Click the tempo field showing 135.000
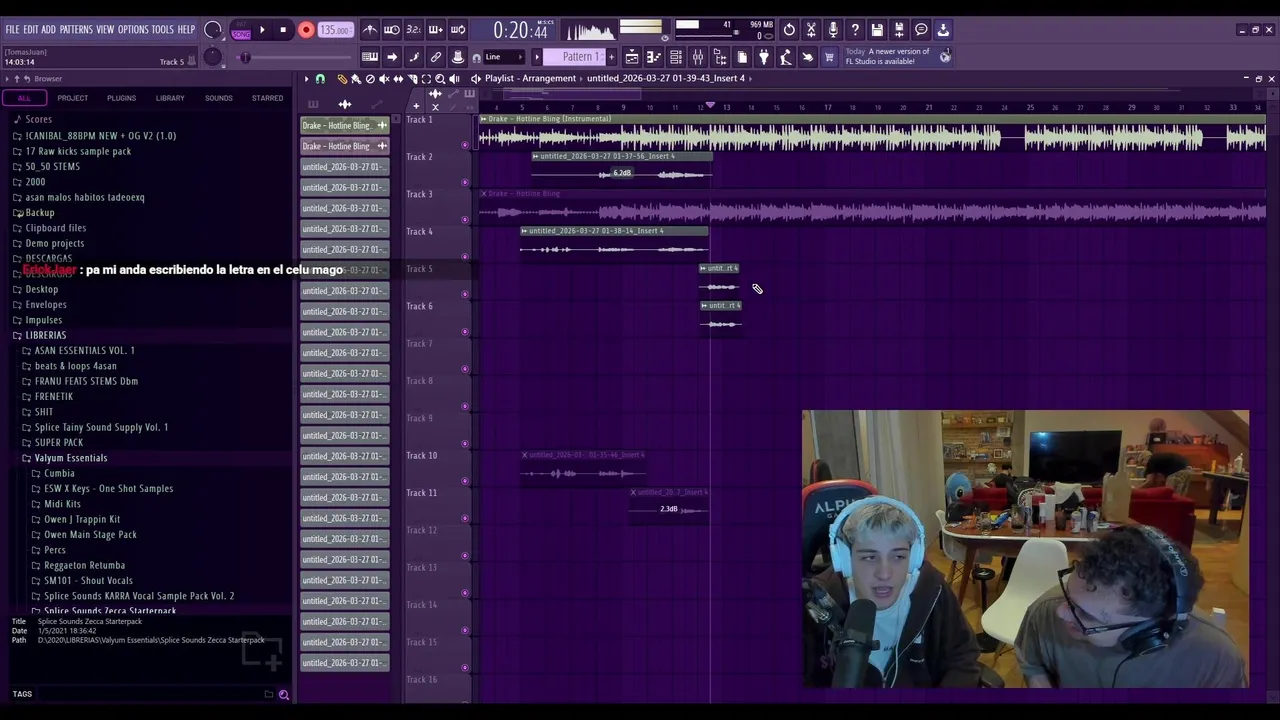Viewport: 1280px width, 720px height. (335, 30)
